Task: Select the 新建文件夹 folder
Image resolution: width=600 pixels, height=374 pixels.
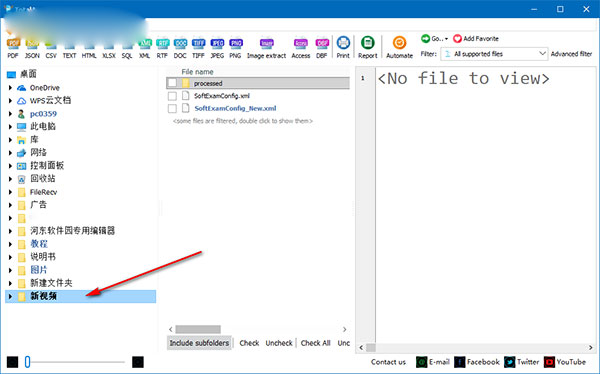Action: (51, 283)
